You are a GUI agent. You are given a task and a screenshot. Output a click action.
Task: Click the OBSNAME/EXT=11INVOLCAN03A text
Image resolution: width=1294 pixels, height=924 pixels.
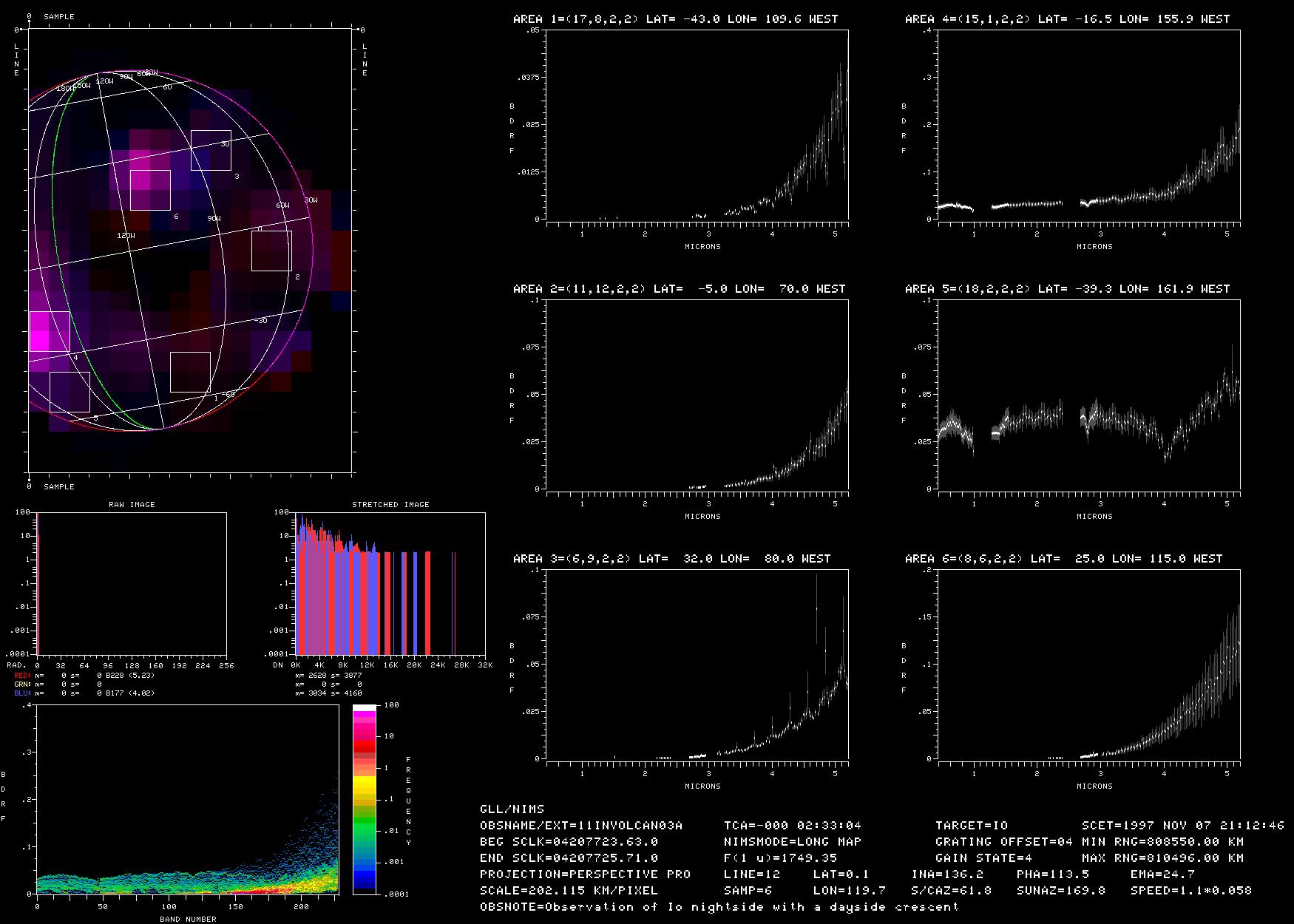pos(581,825)
